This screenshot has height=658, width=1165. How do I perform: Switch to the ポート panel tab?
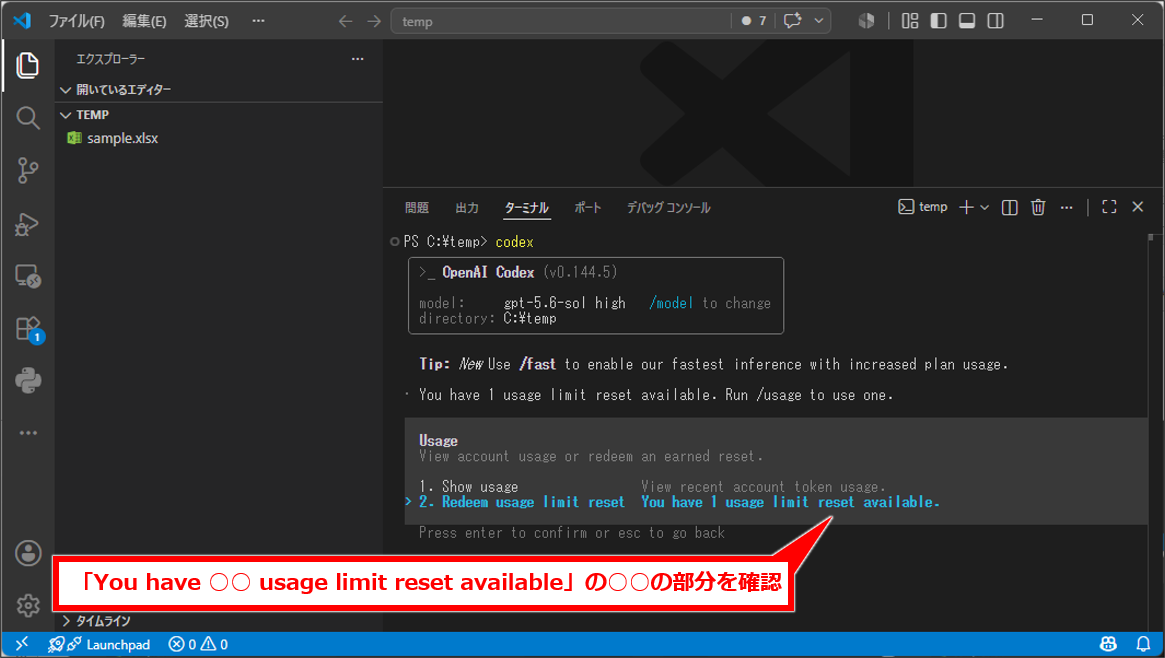click(588, 208)
